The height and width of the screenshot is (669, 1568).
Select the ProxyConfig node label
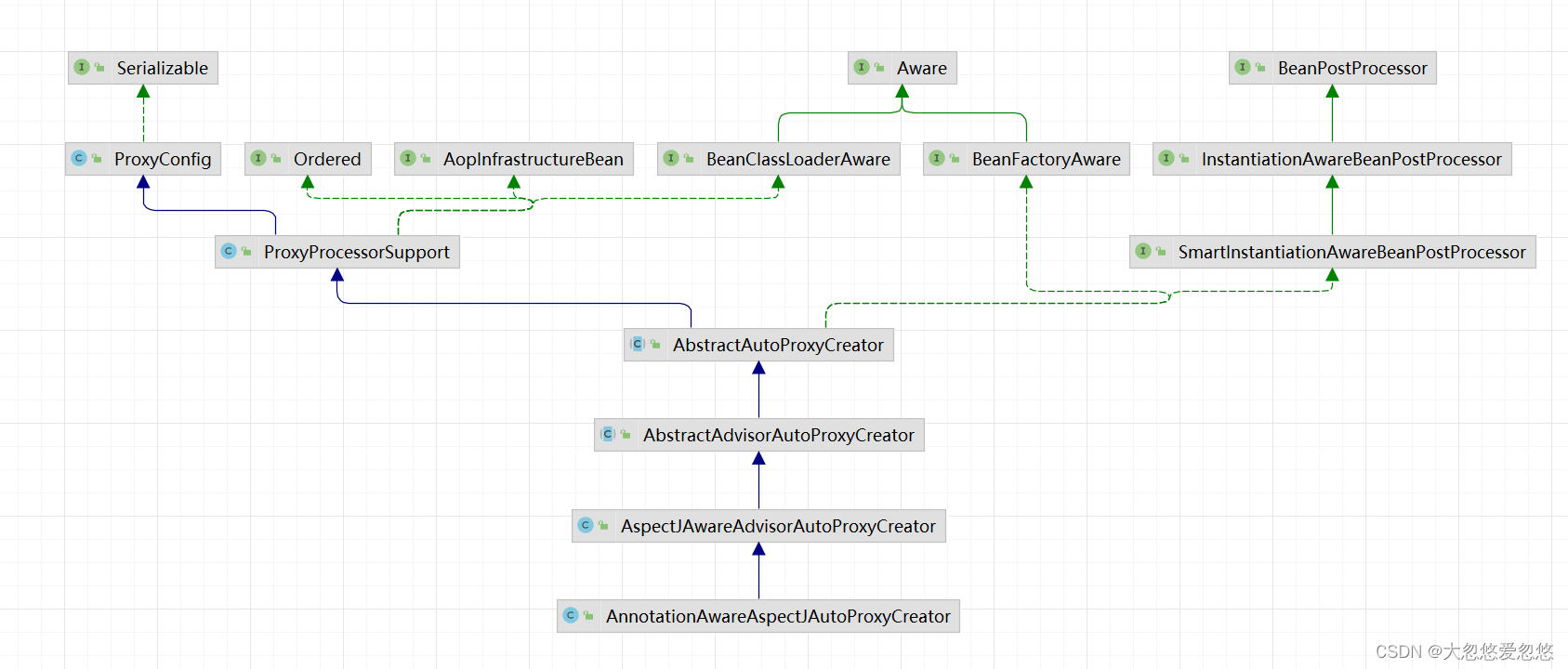pos(163,159)
